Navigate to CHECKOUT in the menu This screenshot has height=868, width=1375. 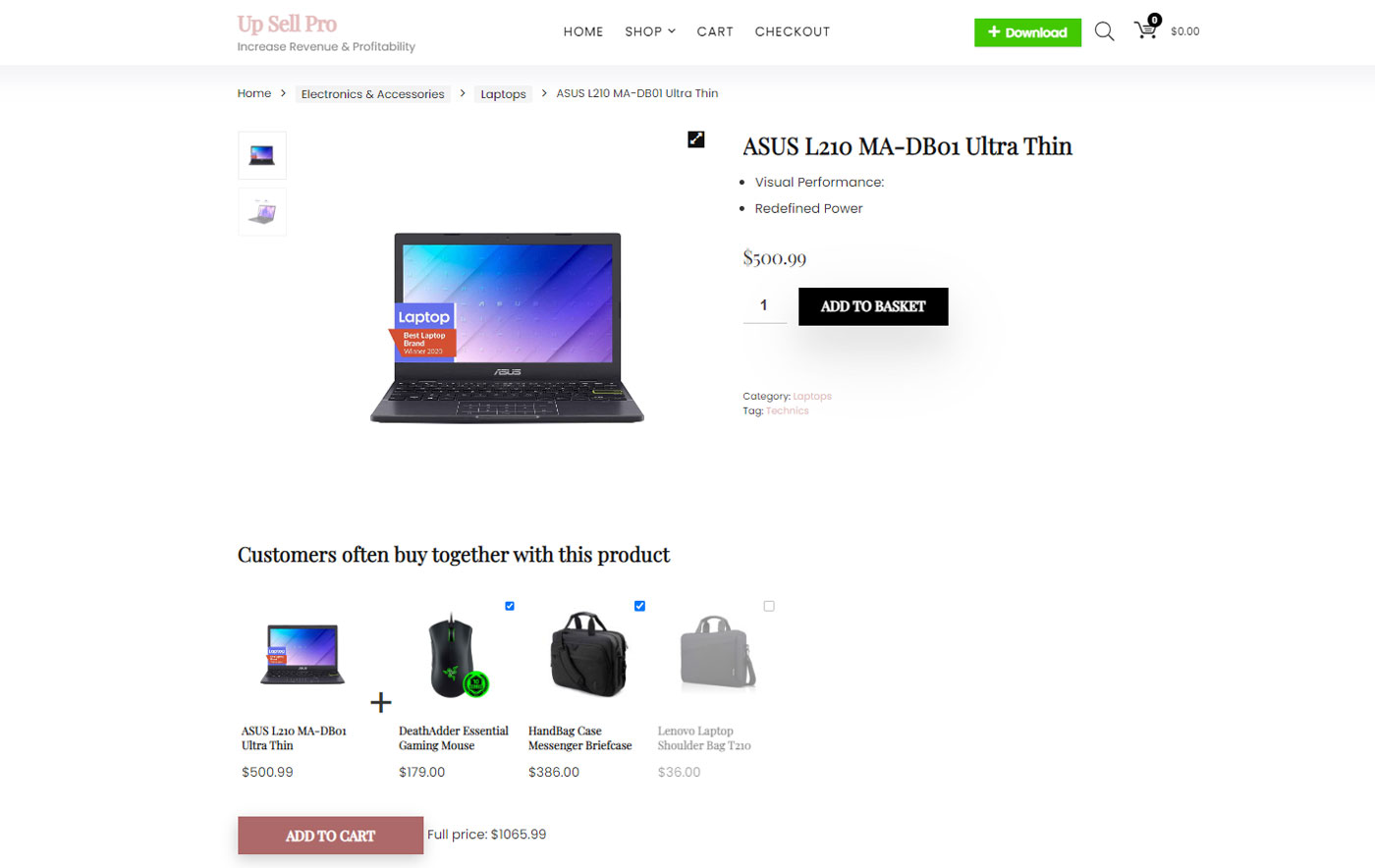793,31
